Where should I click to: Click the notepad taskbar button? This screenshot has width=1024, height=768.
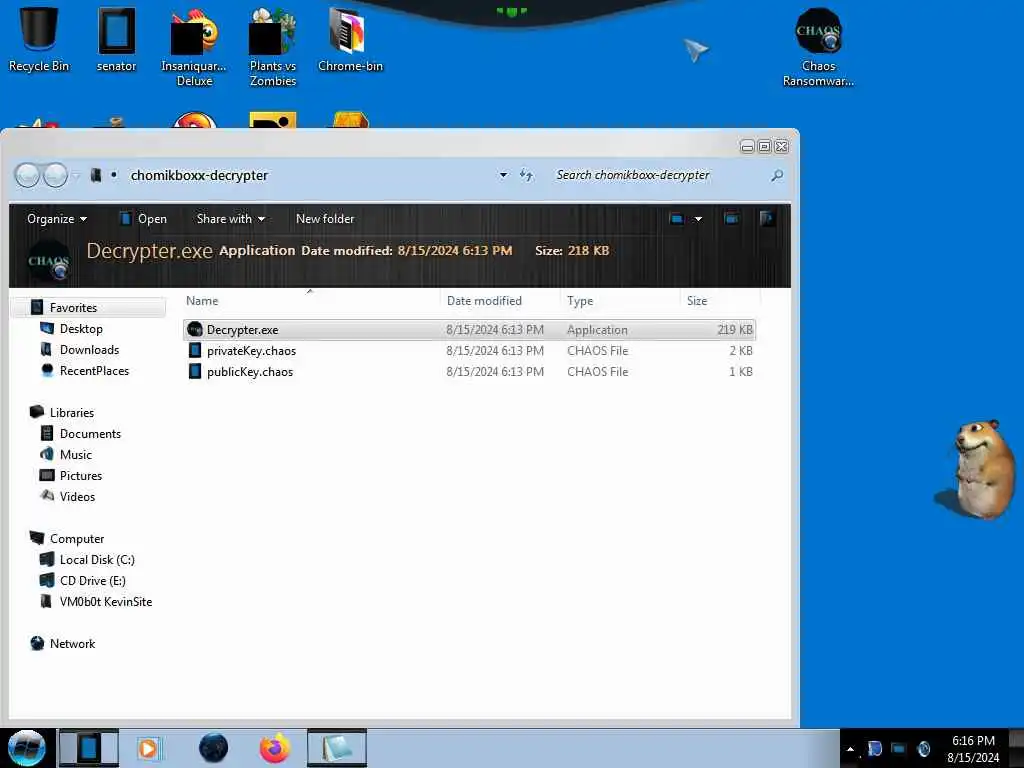[337, 748]
